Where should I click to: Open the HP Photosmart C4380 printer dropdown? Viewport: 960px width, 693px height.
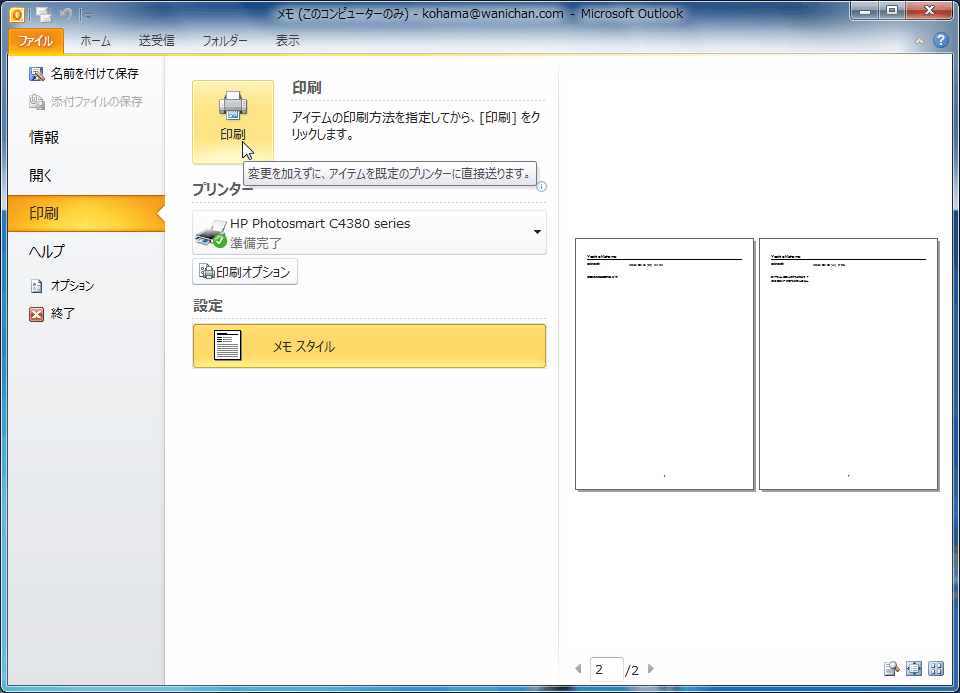click(x=369, y=233)
